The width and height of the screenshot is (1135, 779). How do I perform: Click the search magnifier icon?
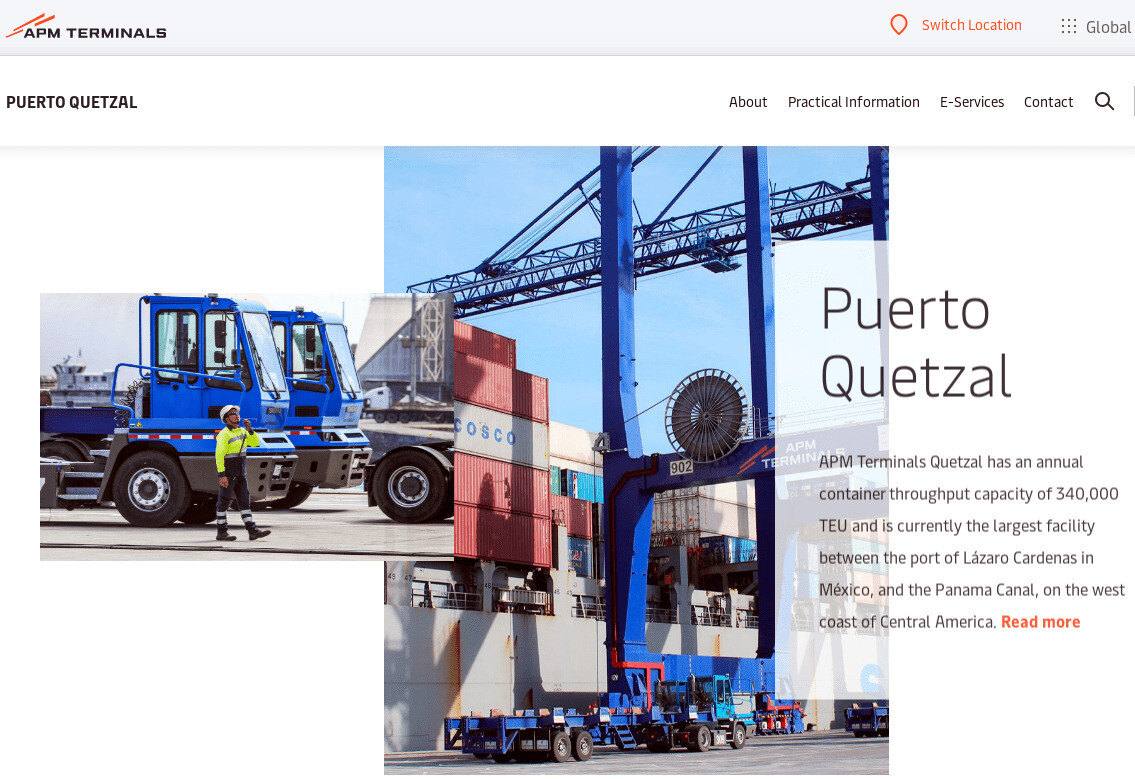pos(1104,101)
